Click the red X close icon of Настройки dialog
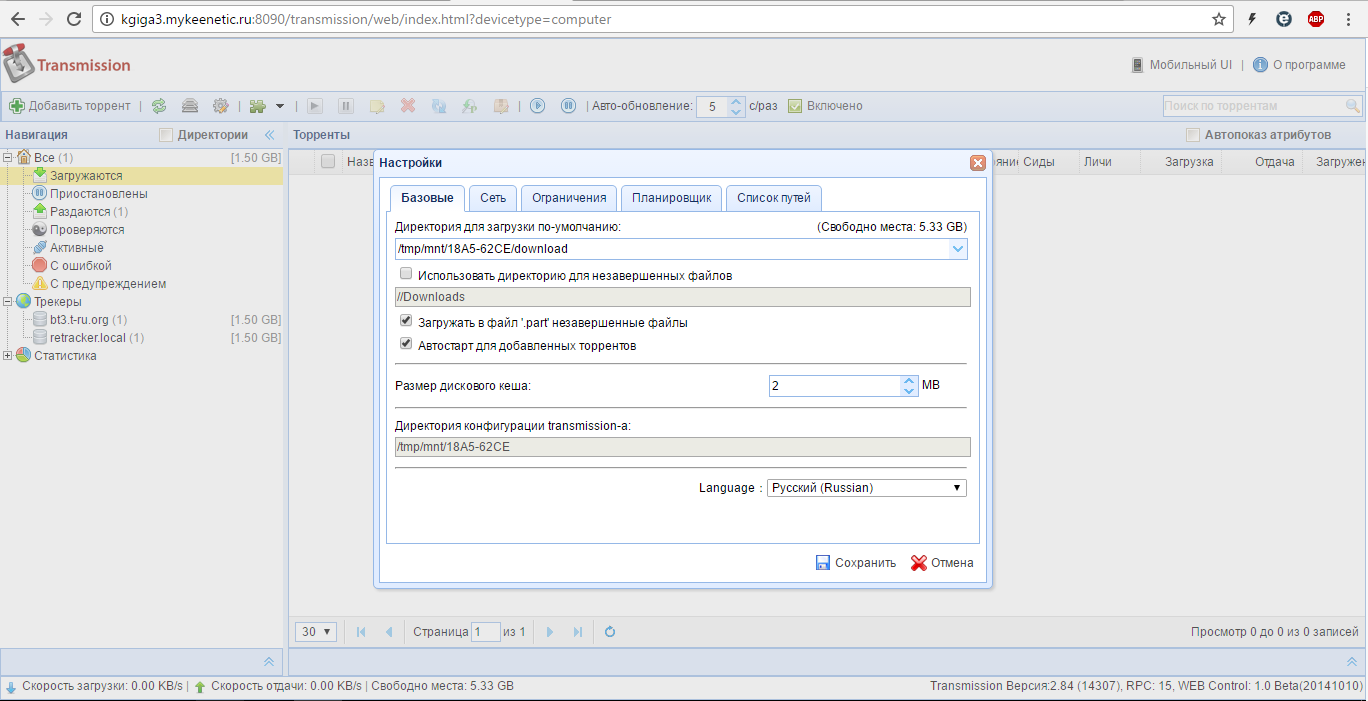 977,163
